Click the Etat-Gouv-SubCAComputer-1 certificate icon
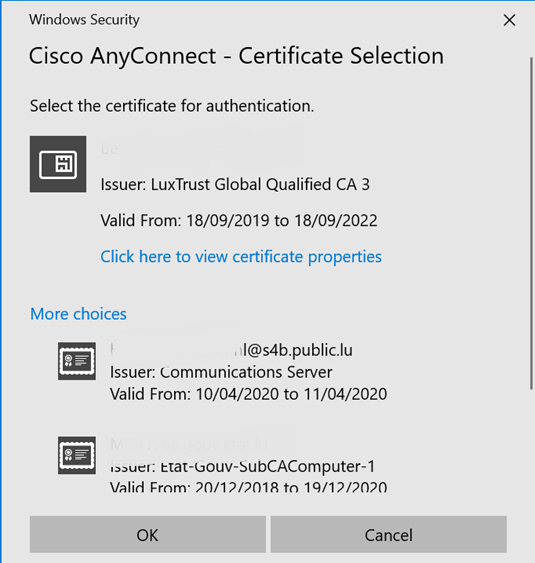 (77, 455)
